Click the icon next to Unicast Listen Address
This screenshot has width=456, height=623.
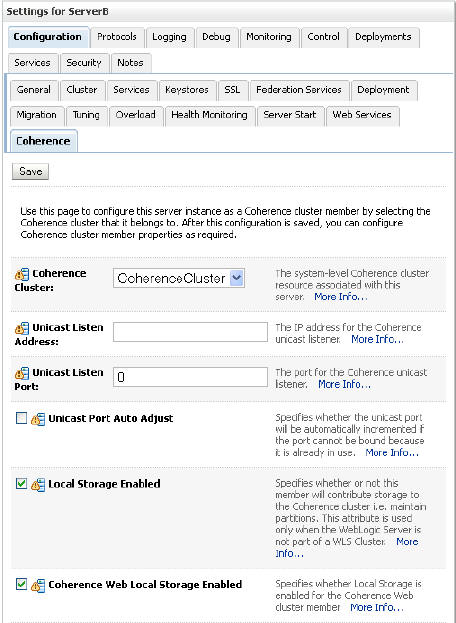pos(22,329)
